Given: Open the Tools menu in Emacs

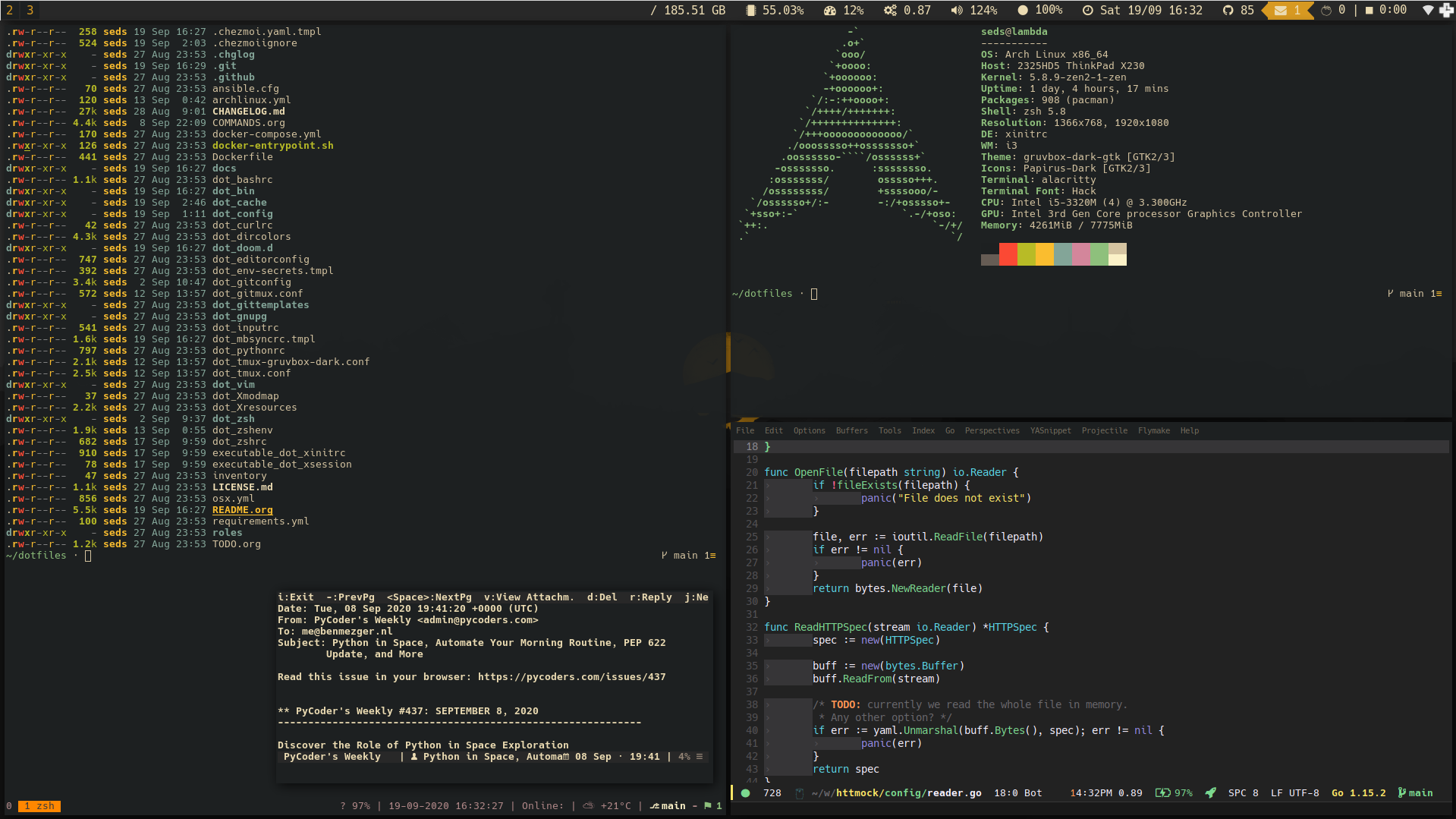Looking at the screenshot, I should 889,430.
